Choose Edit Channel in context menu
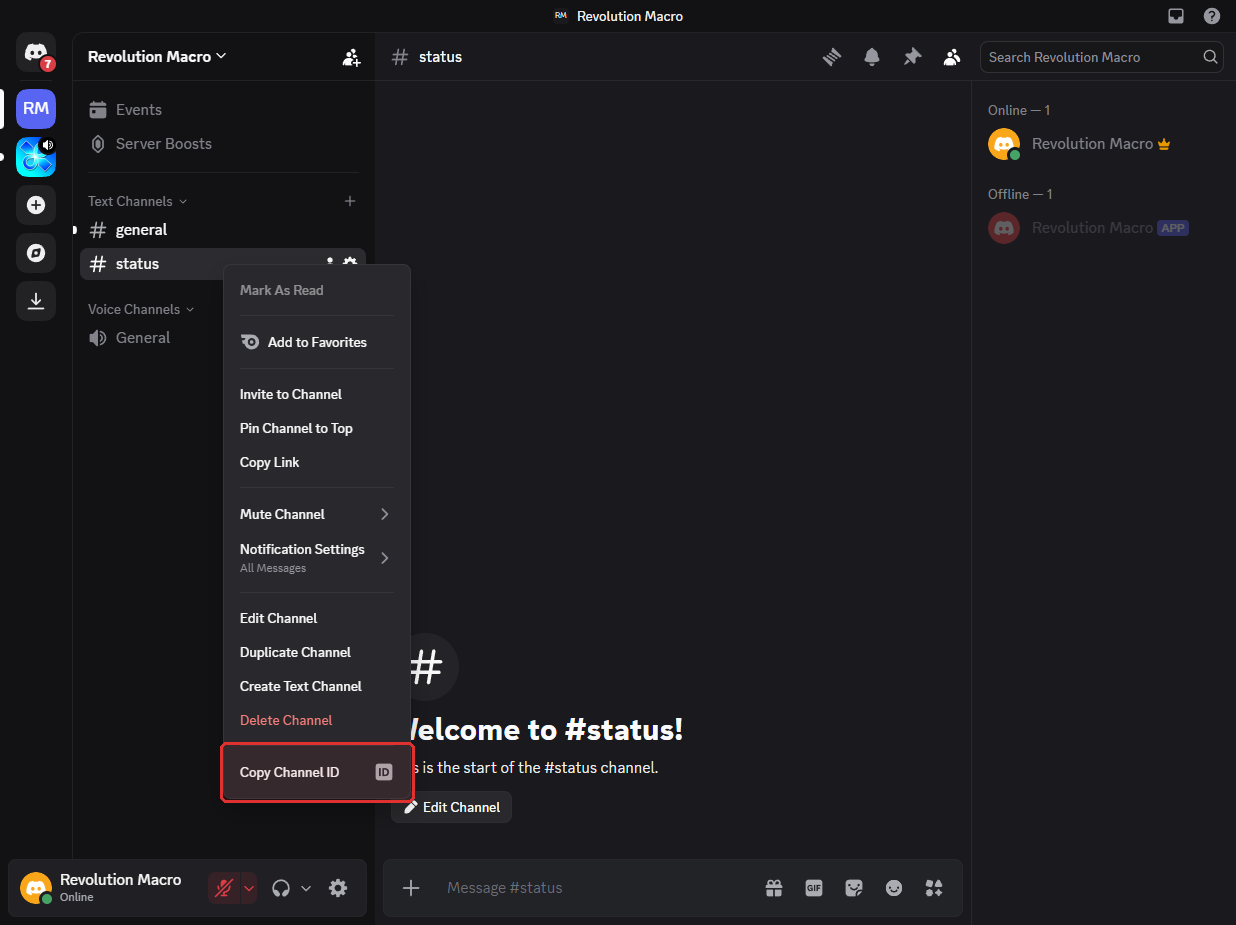The image size is (1236, 925). (x=316, y=618)
